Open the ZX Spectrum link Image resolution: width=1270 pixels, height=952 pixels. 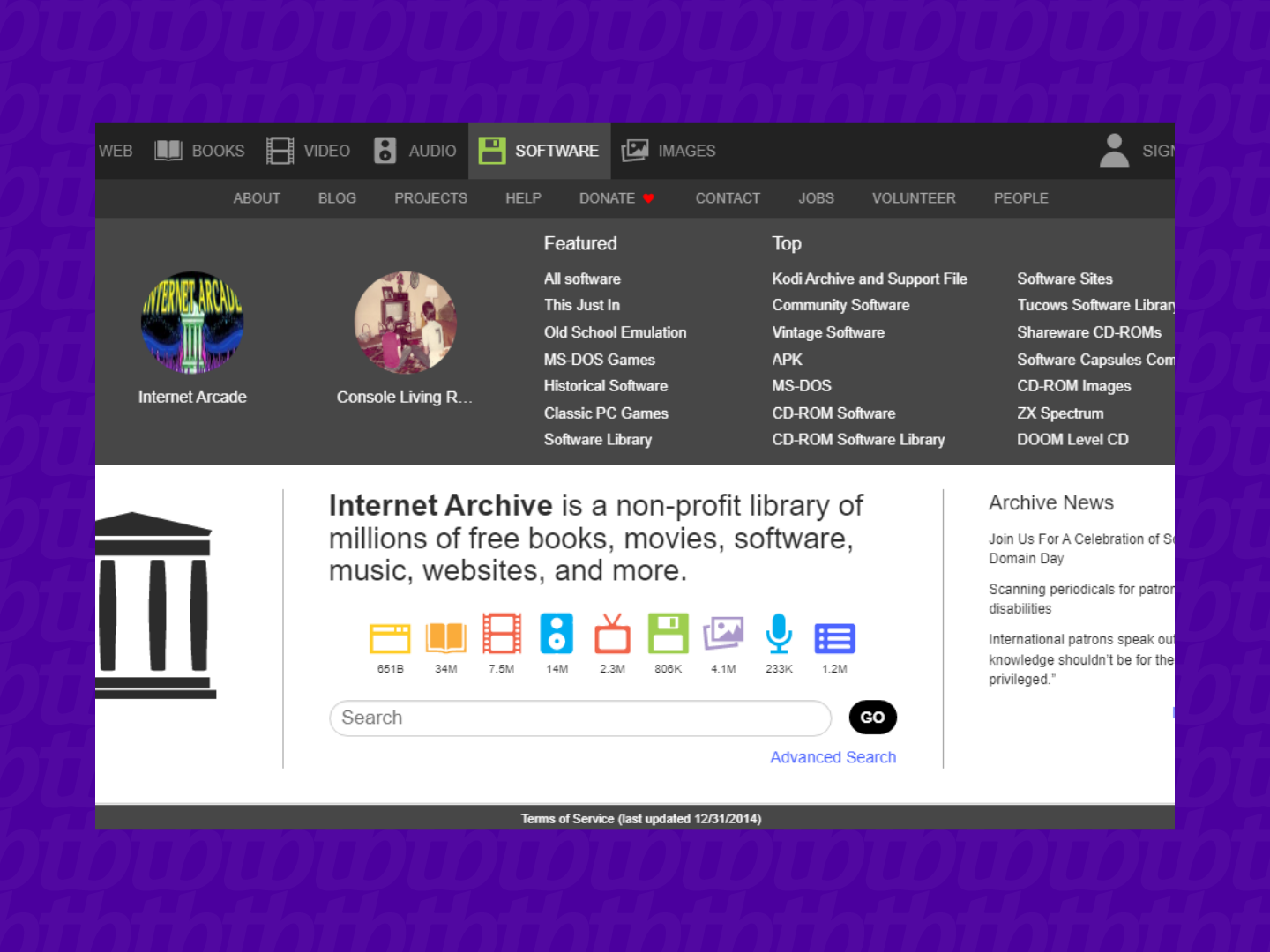coord(1060,413)
